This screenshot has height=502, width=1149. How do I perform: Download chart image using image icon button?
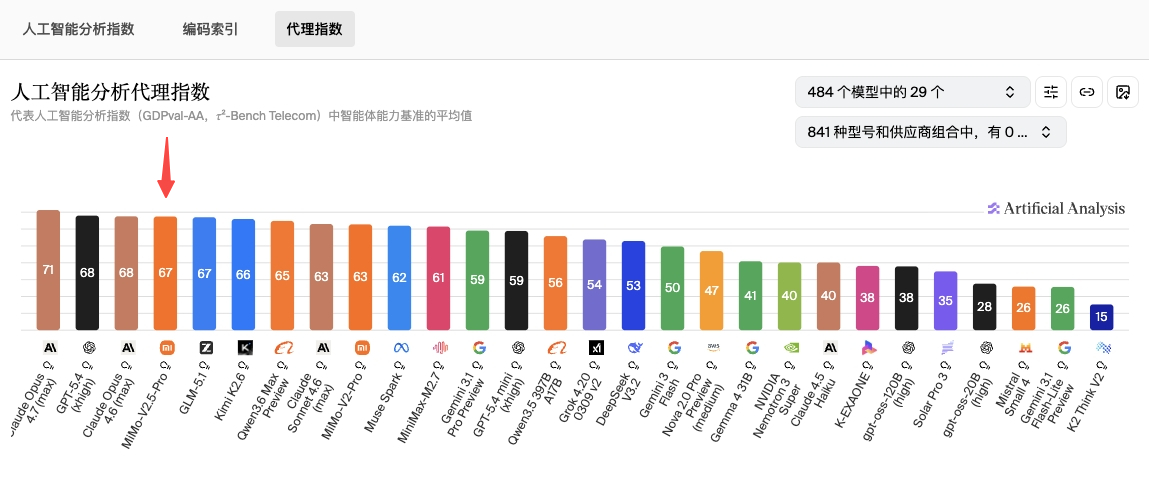pos(1123,92)
